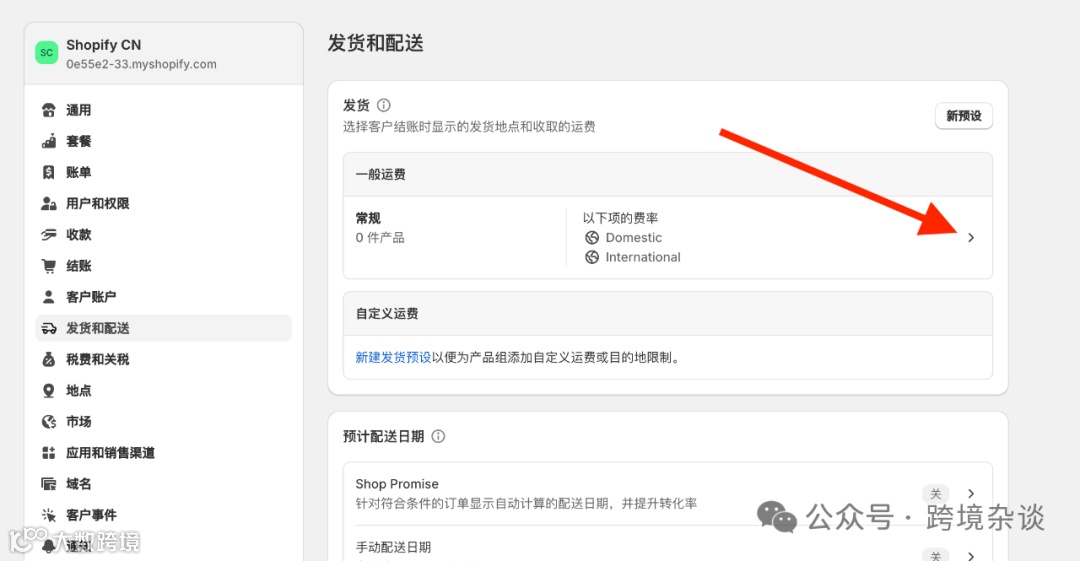Click the Domestic rate zone
The height and width of the screenshot is (561, 1080).
634,238
